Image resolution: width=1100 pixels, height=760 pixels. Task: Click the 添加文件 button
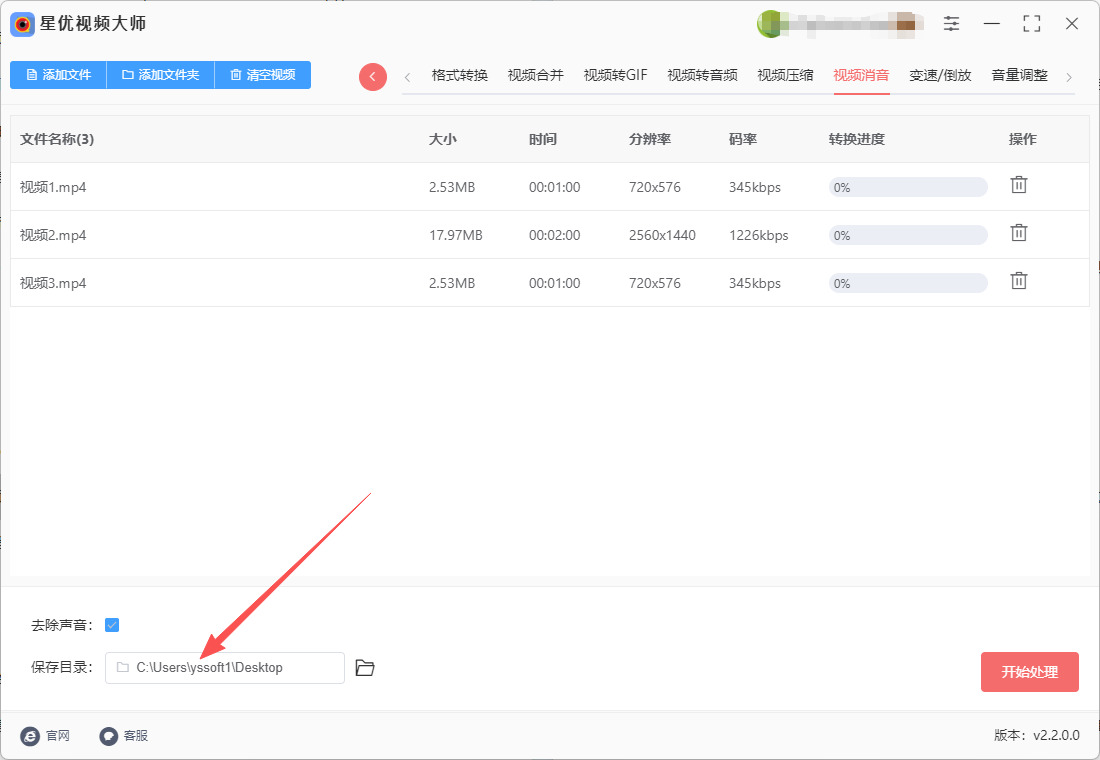tap(58, 75)
